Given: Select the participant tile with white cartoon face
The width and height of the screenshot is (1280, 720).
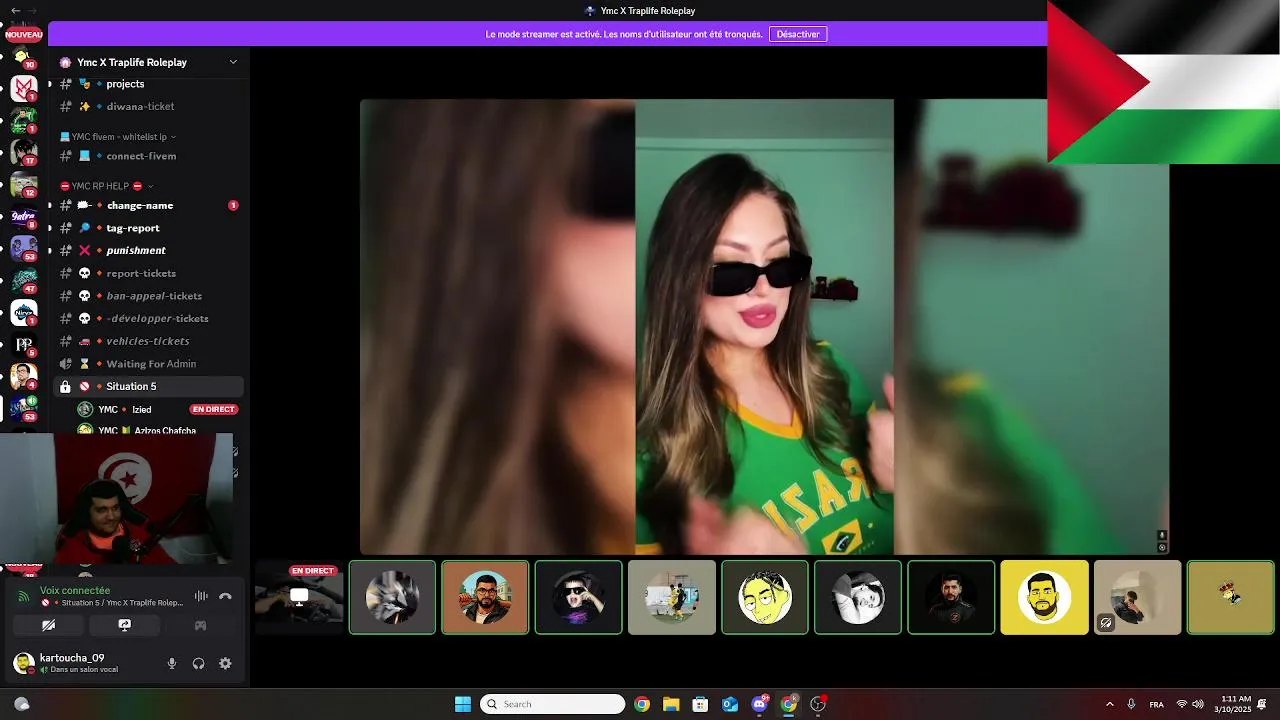Looking at the screenshot, I should point(765,597).
